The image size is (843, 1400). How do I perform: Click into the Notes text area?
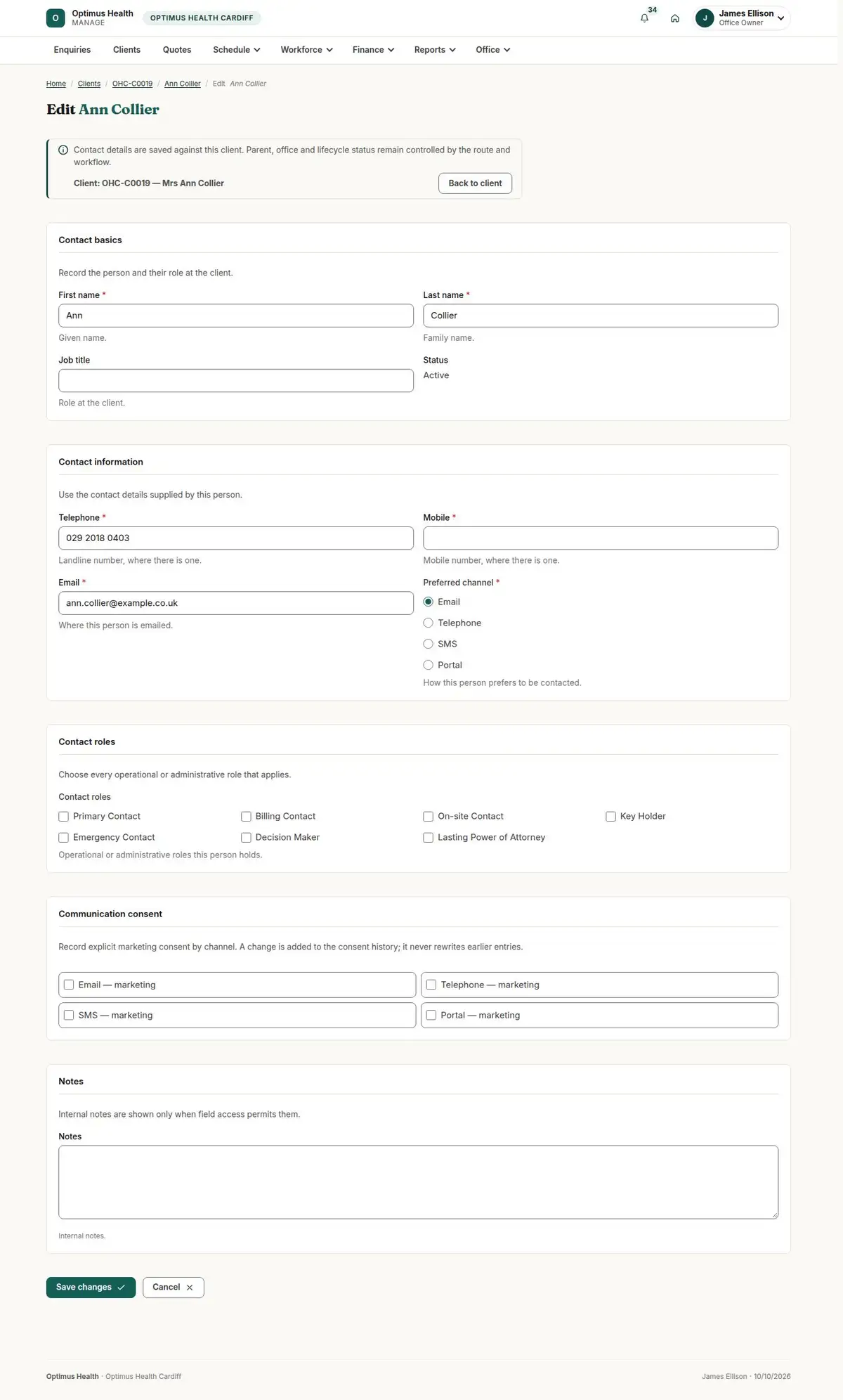(x=418, y=1182)
